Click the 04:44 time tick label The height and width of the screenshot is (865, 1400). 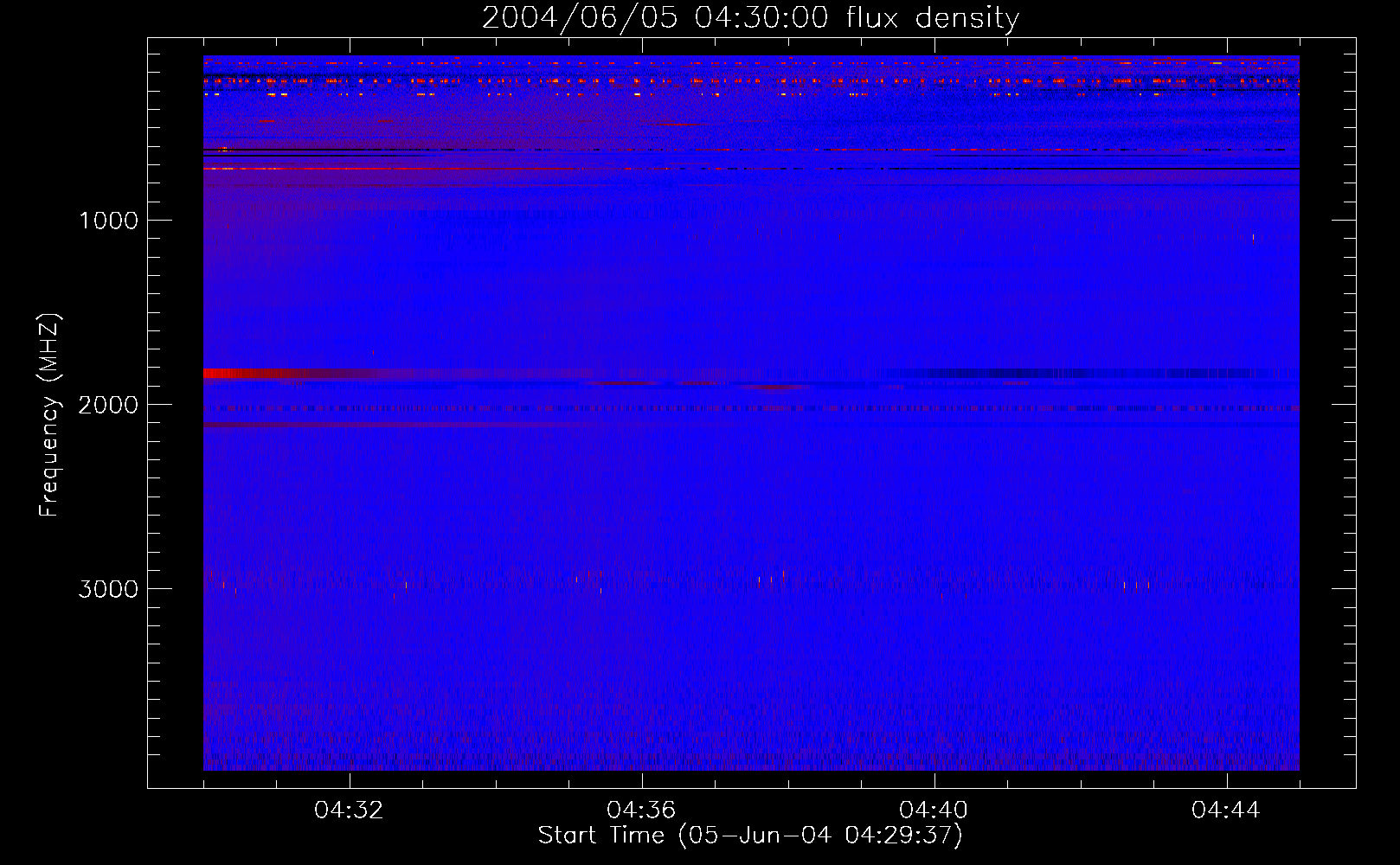[1226, 811]
